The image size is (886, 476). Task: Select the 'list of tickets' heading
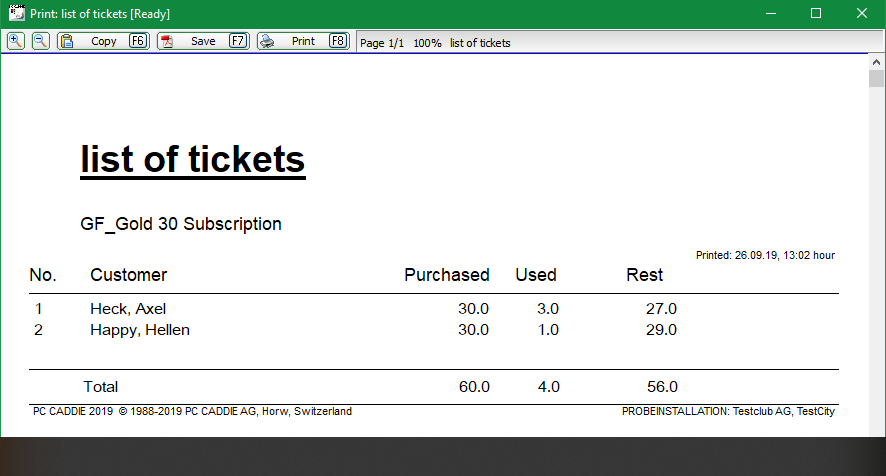(193, 159)
